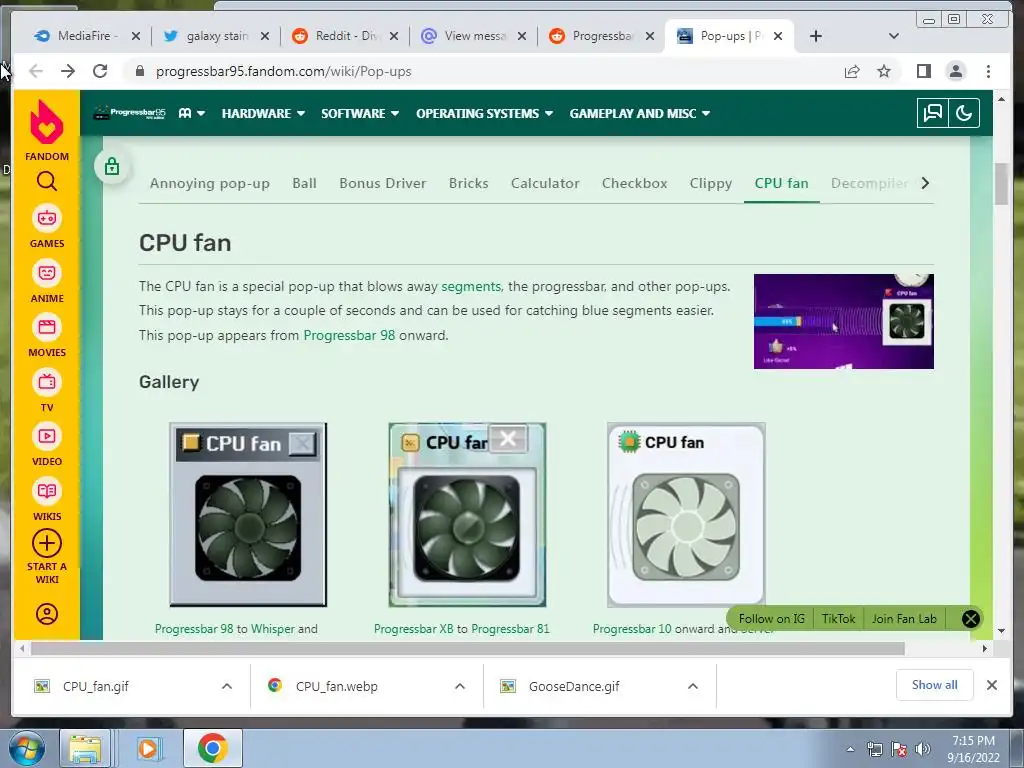Click Show all downloads button

(x=934, y=684)
